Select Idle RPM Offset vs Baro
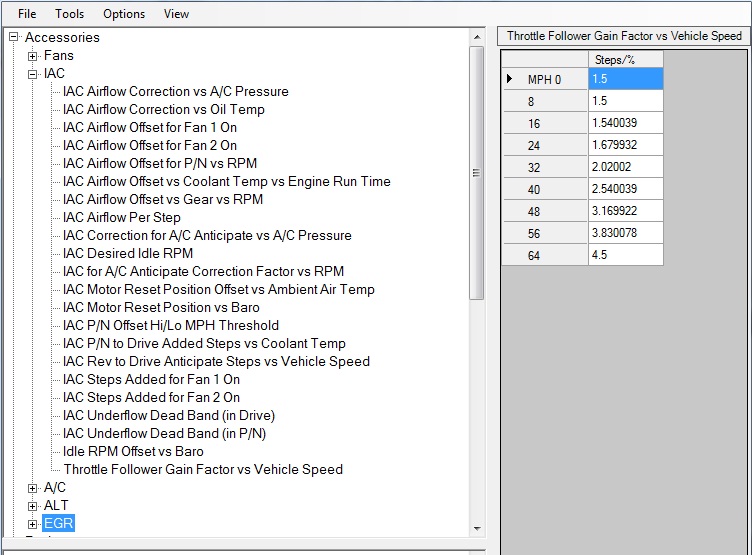Image resolution: width=752 pixels, height=555 pixels. point(133,452)
